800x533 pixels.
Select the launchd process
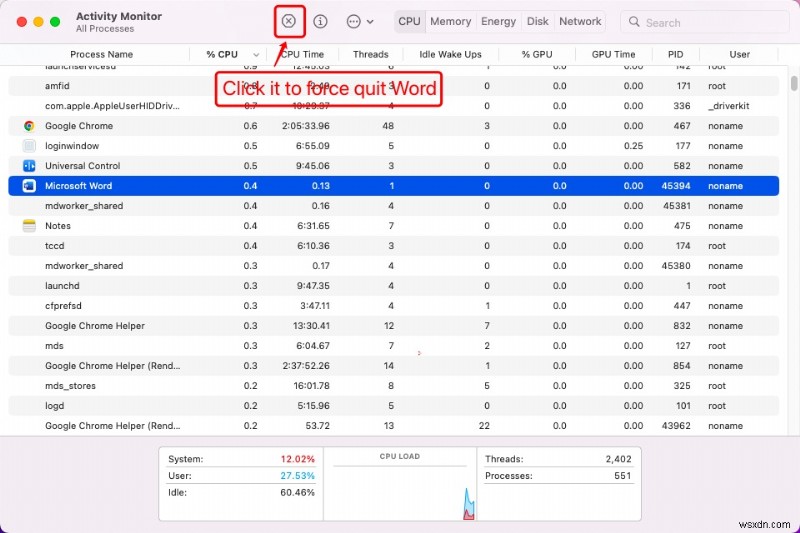point(62,286)
